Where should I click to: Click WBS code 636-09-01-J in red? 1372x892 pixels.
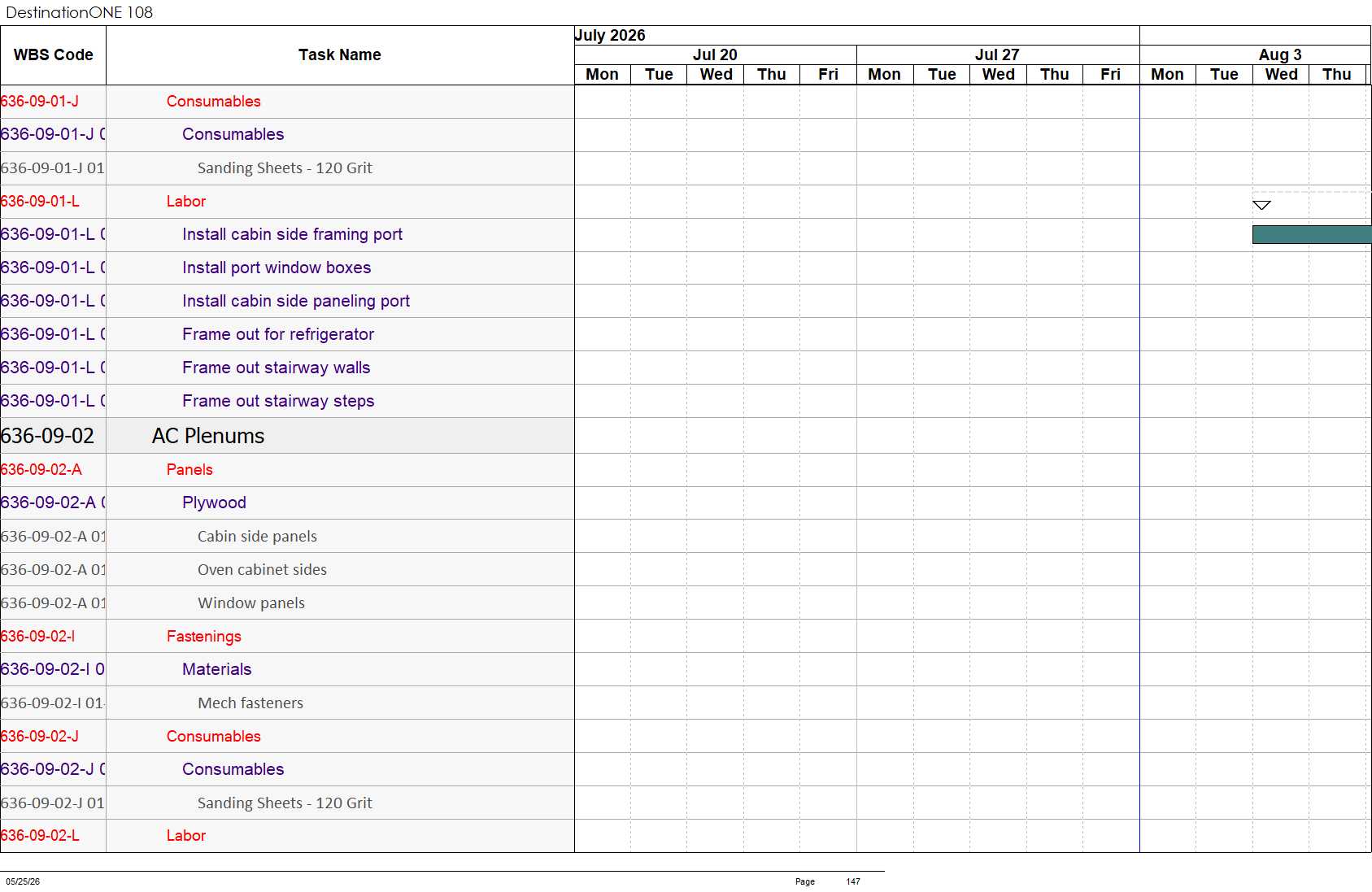(x=40, y=101)
